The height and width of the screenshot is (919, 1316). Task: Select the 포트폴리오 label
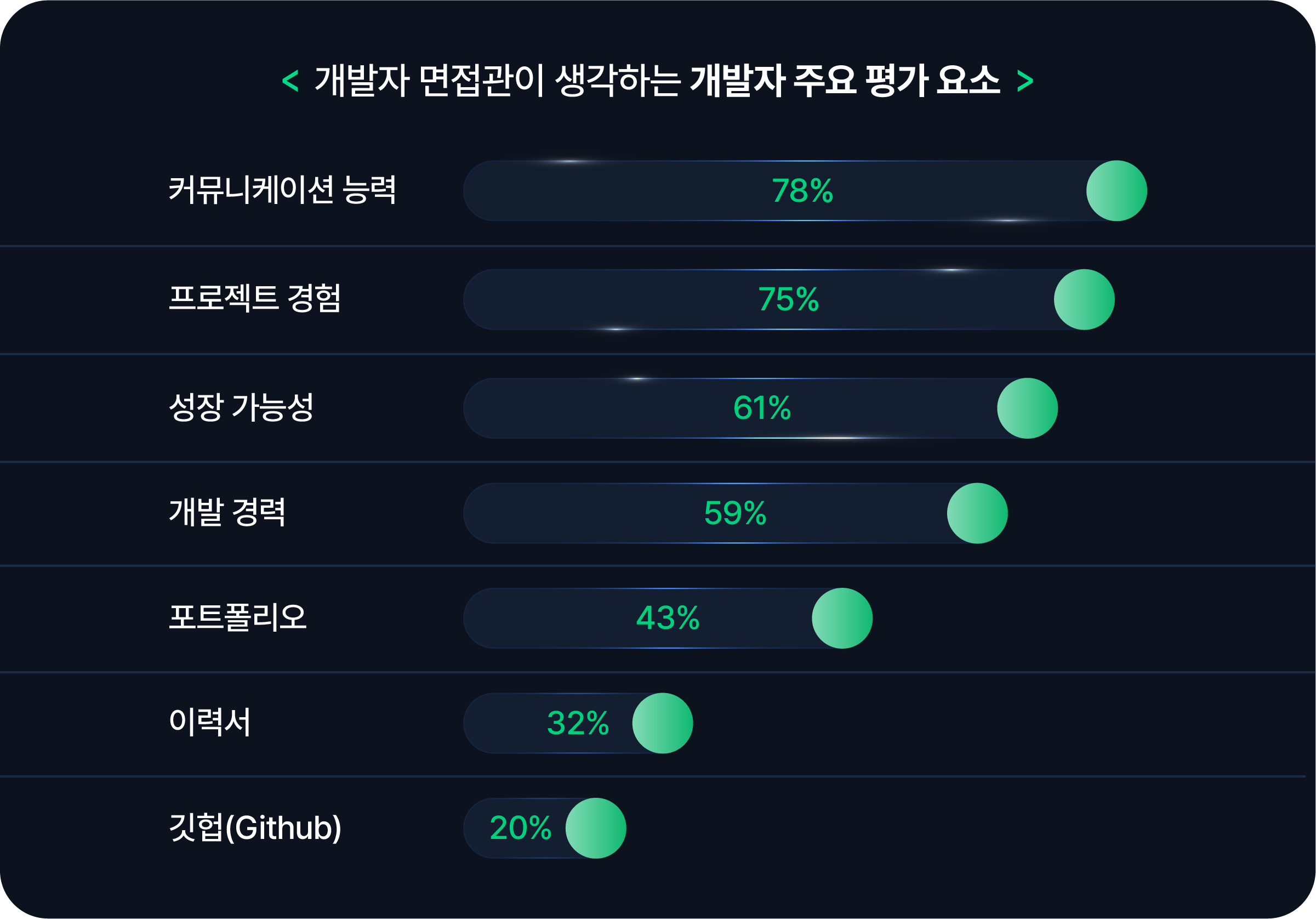238,617
